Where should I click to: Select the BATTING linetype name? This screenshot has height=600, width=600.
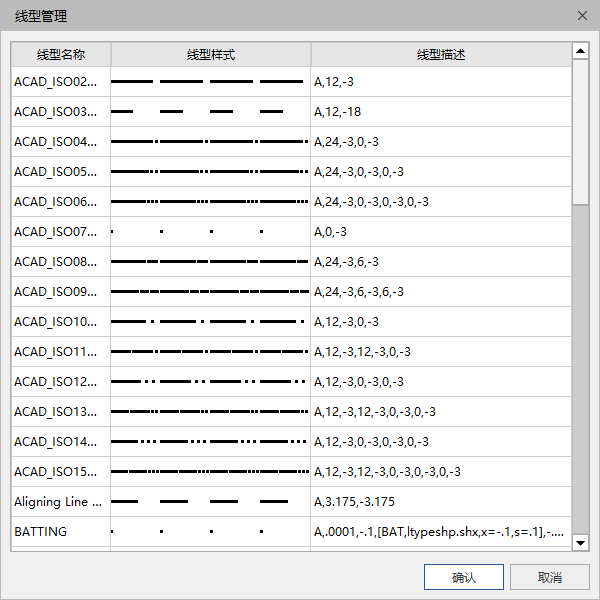41,532
